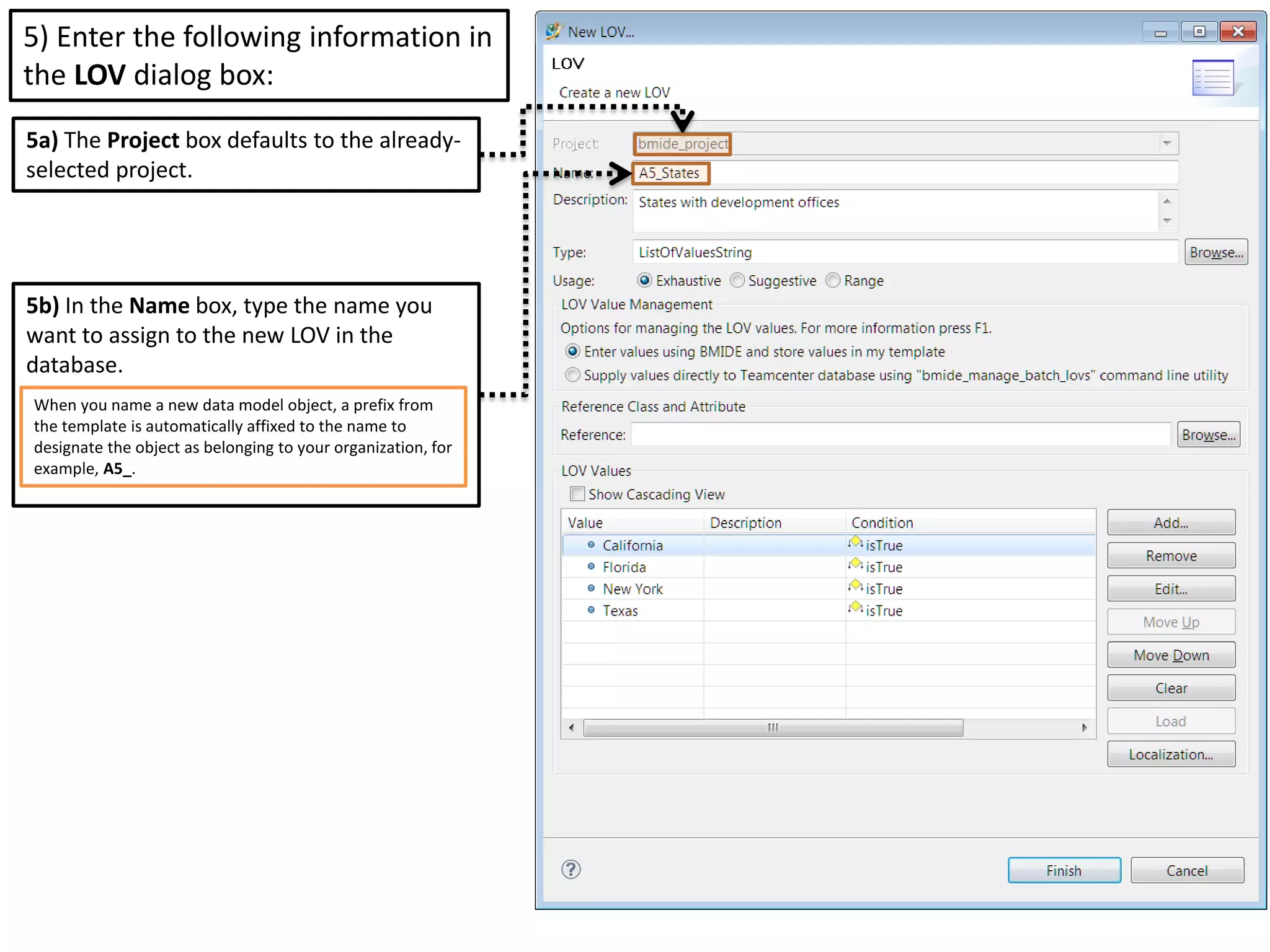Click the bullet icon beside New York
Screen dimensions: 1270x952
point(591,588)
